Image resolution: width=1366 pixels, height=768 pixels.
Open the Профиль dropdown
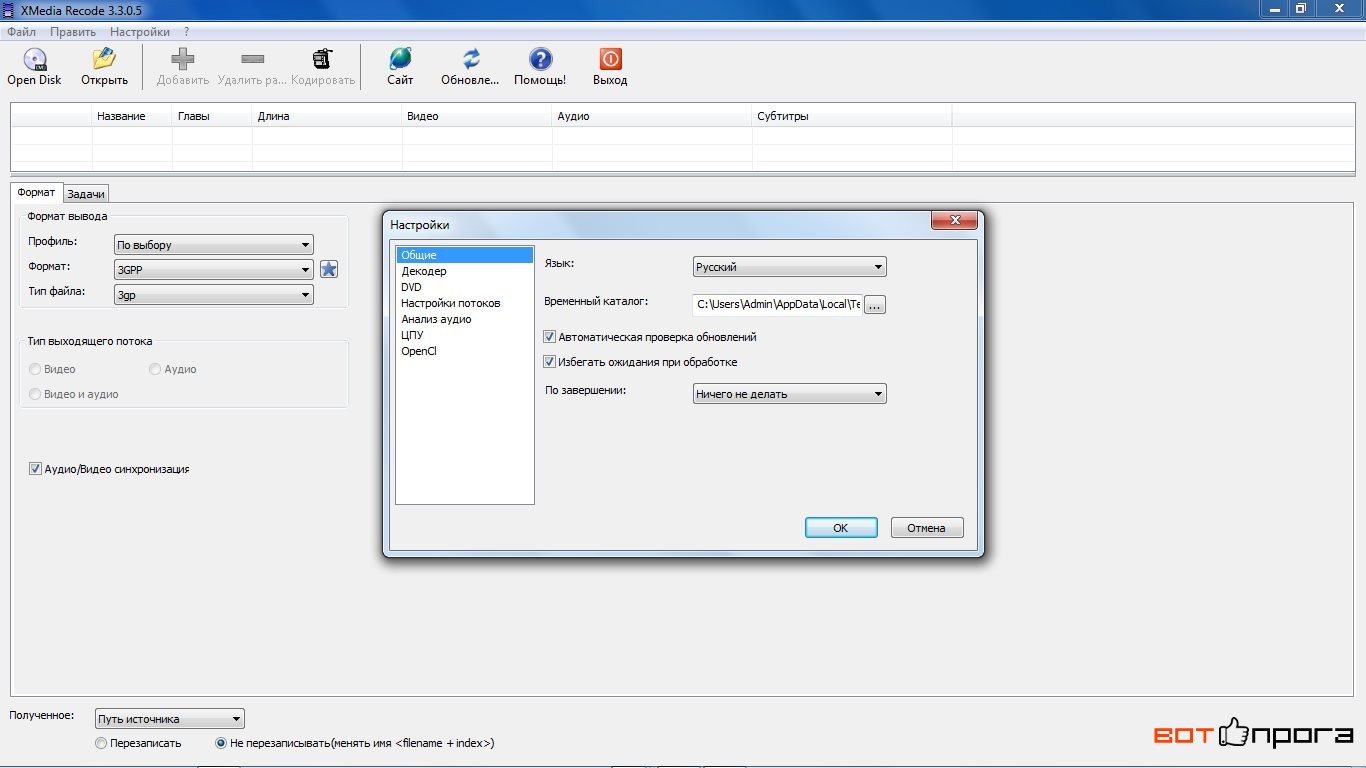213,245
